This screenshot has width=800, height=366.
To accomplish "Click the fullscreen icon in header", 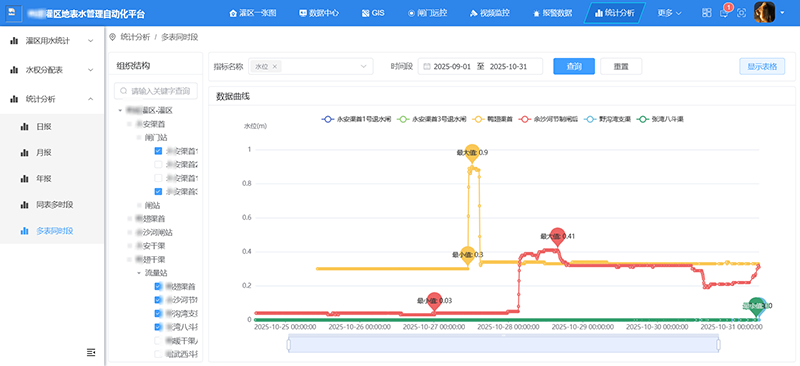I will pyautogui.click(x=741, y=13).
